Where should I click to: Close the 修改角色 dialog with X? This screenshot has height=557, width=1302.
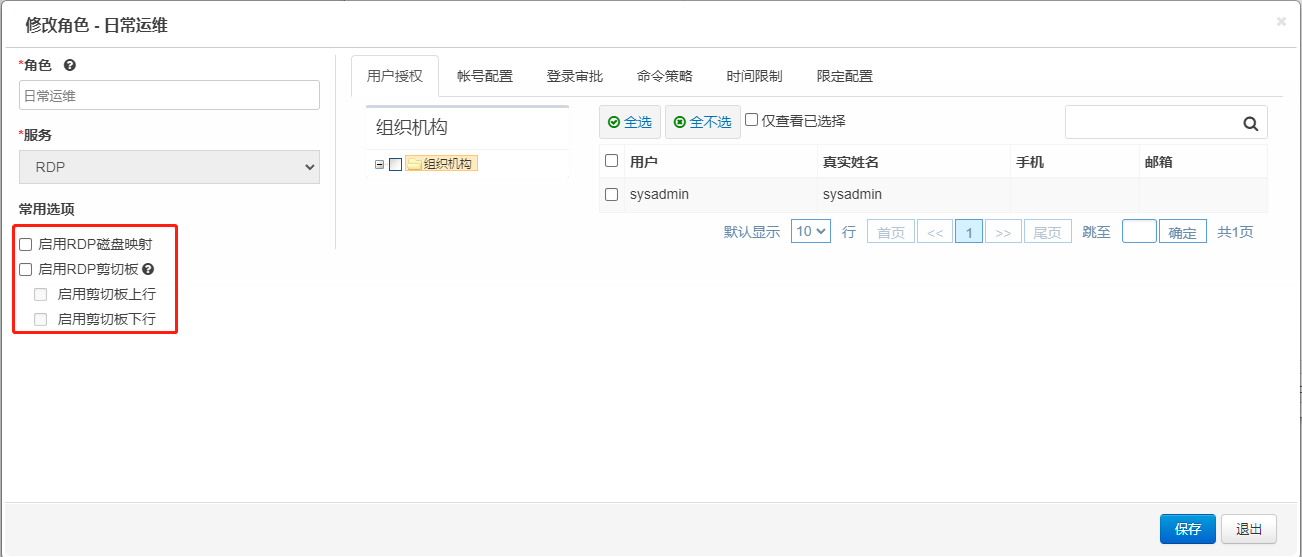pos(1281,21)
